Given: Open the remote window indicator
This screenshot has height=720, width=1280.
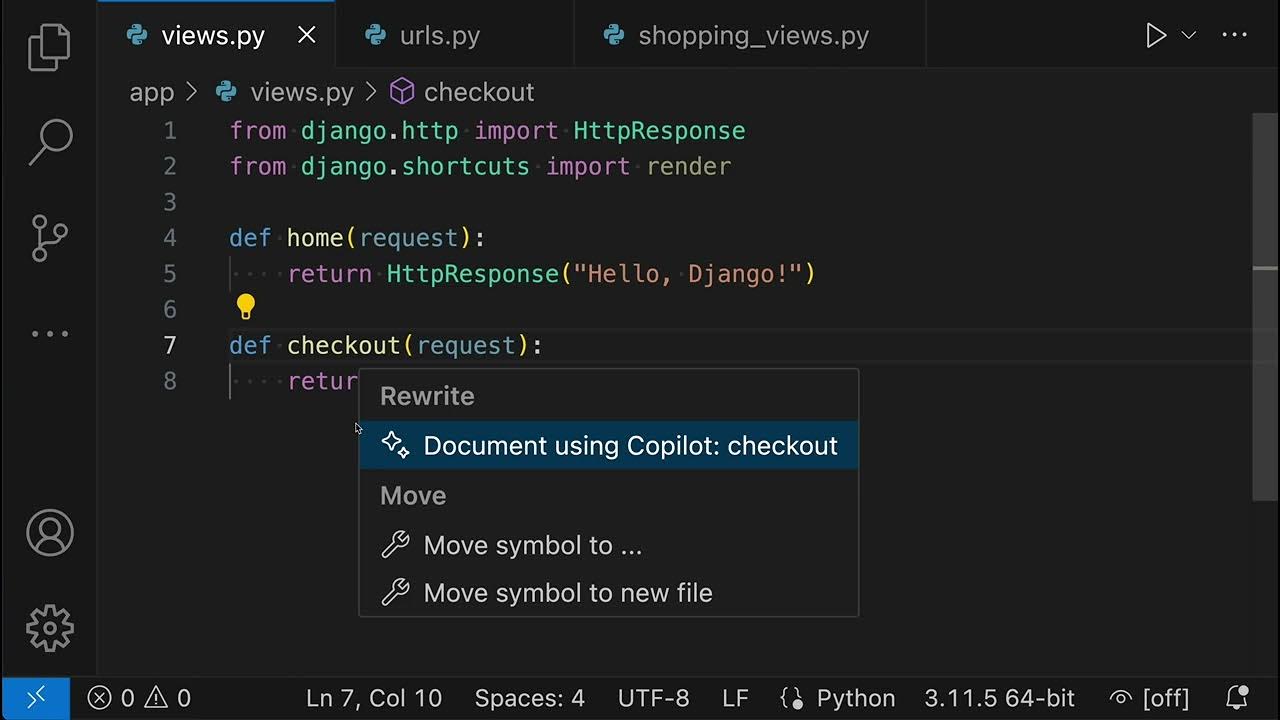Looking at the screenshot, I should 35,697.
